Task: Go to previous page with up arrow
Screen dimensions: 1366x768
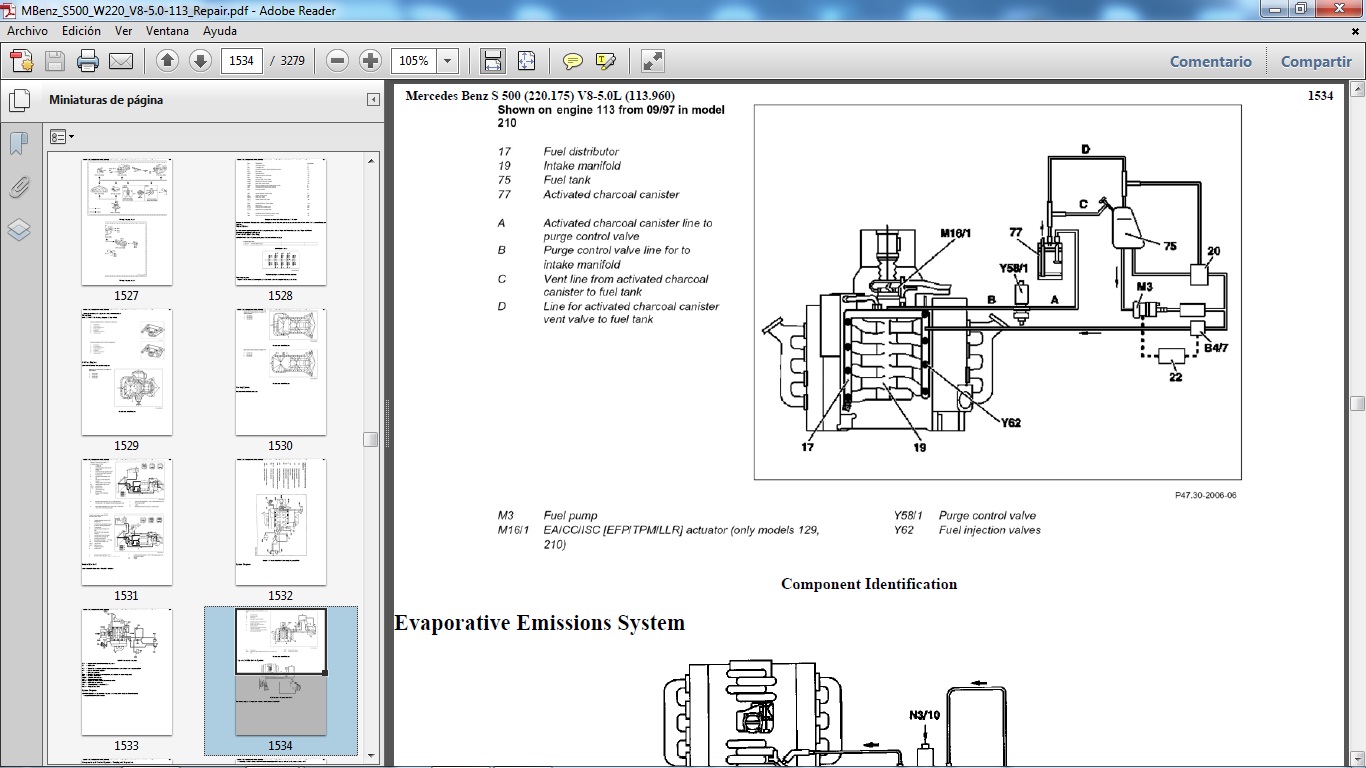Action: pos(168,61)
